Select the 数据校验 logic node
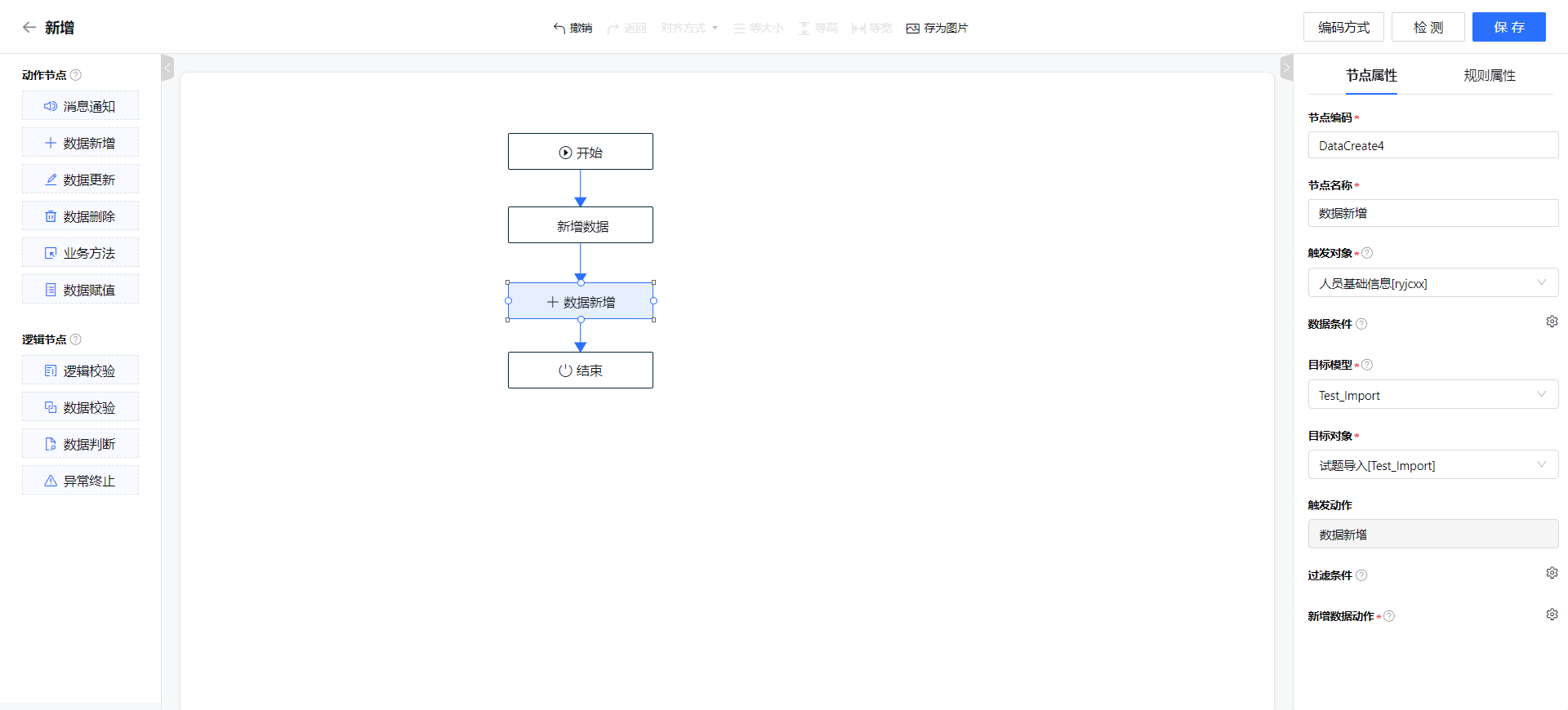 tap(80, 407)
